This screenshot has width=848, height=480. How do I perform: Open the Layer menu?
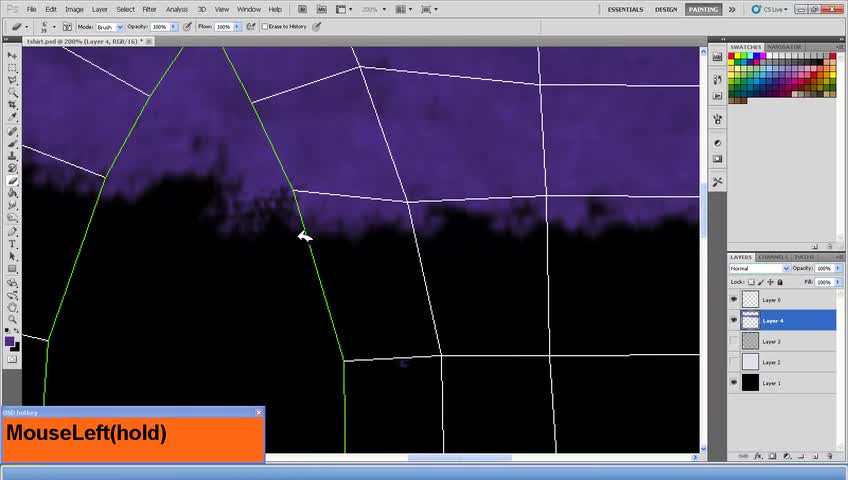coord(100,9)
